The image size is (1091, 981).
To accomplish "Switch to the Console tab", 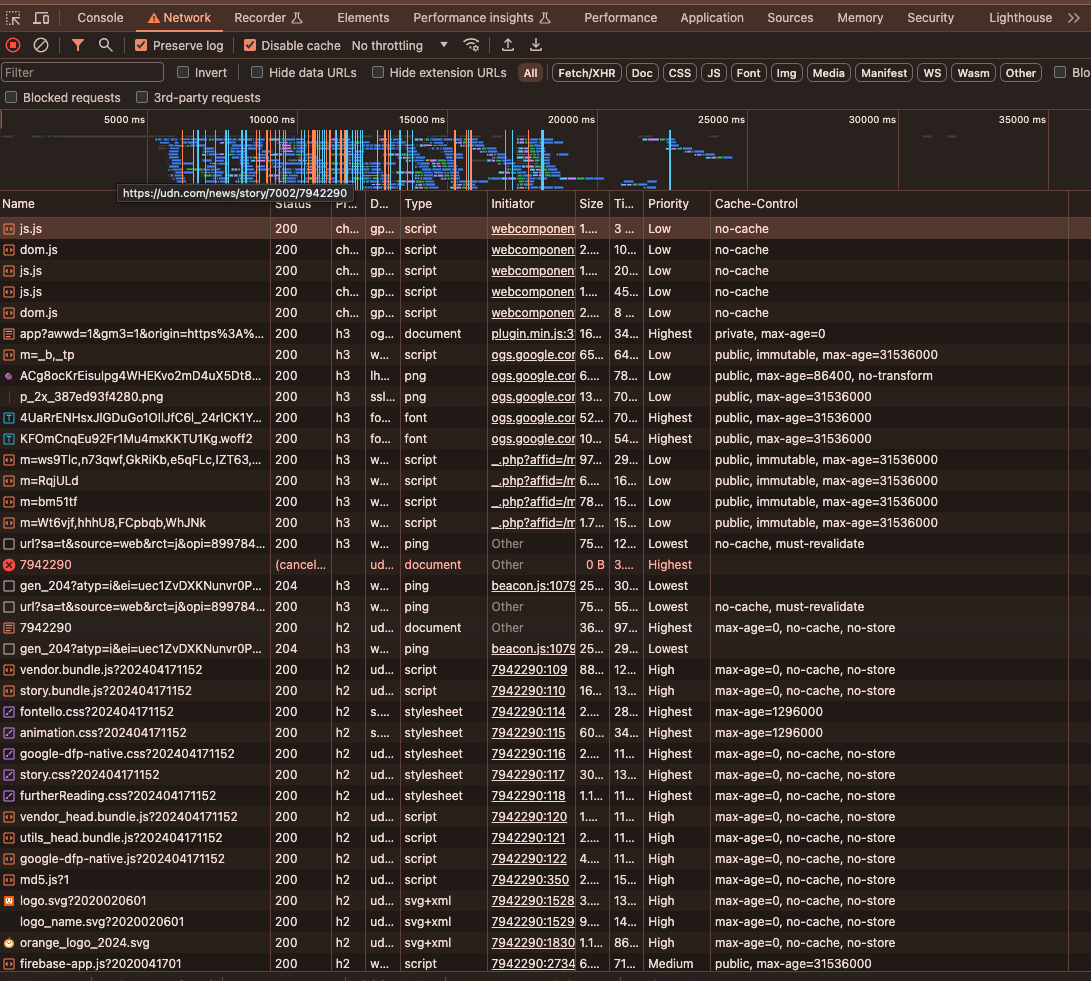I will [100, 18].
